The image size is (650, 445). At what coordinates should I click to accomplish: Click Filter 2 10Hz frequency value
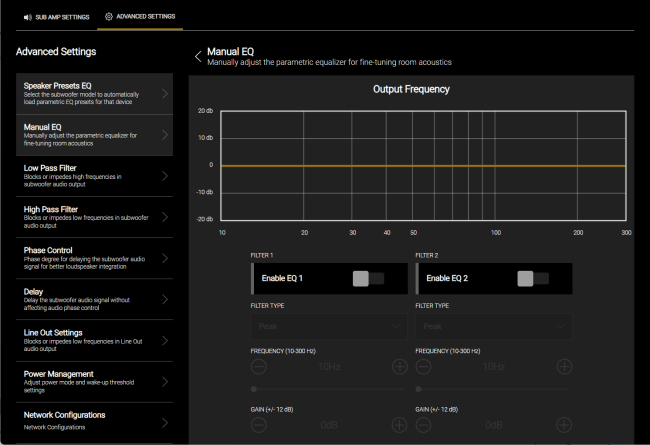coord(494,367)
